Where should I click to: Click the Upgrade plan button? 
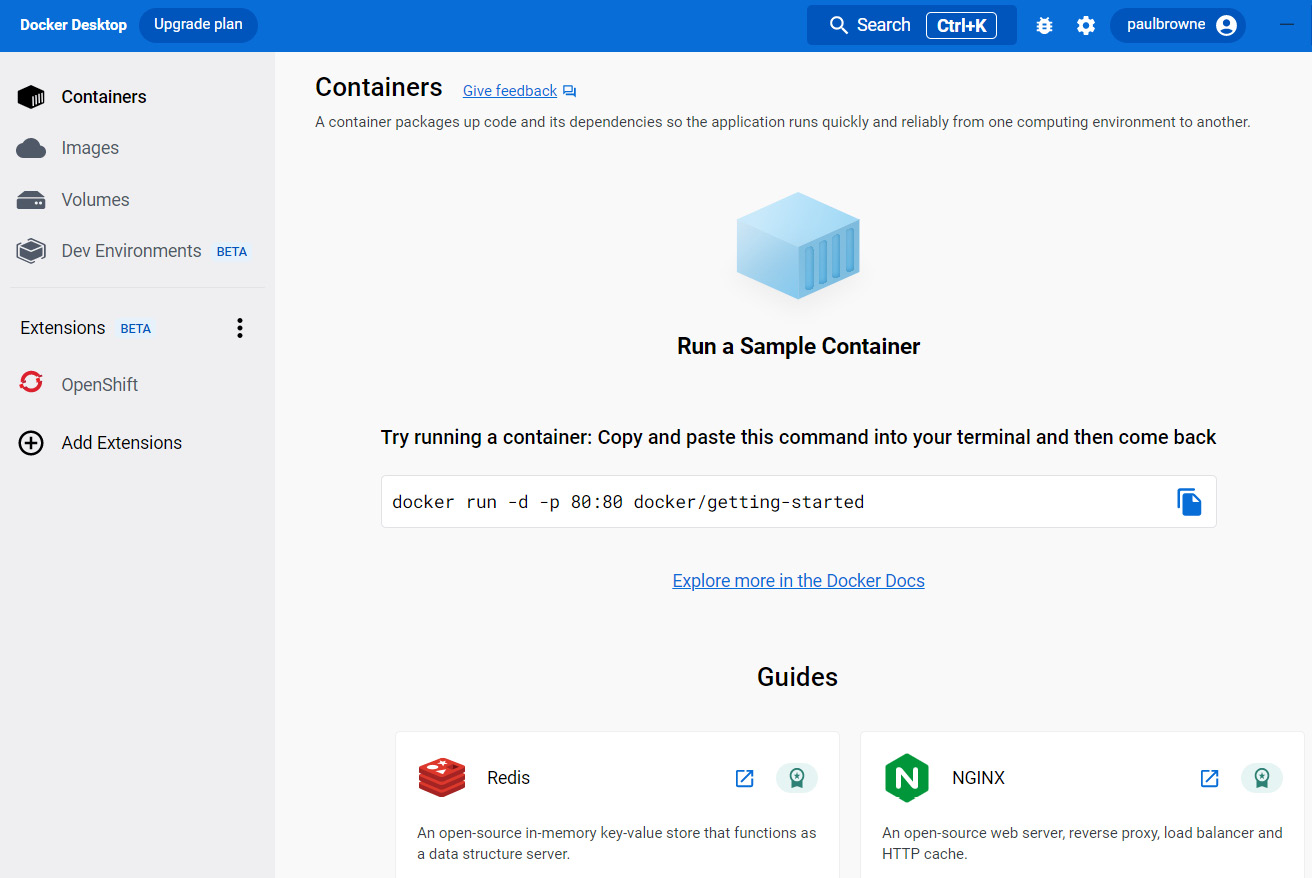click(x=198, y=25)
